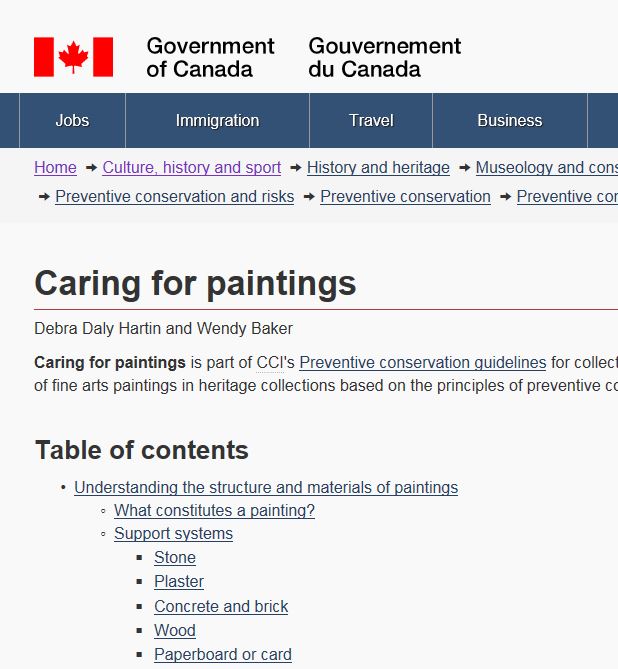Screen dimensions: 618x669
Task: Click the Government of Canada wordmark text
Action: click(x=210, y=58)
